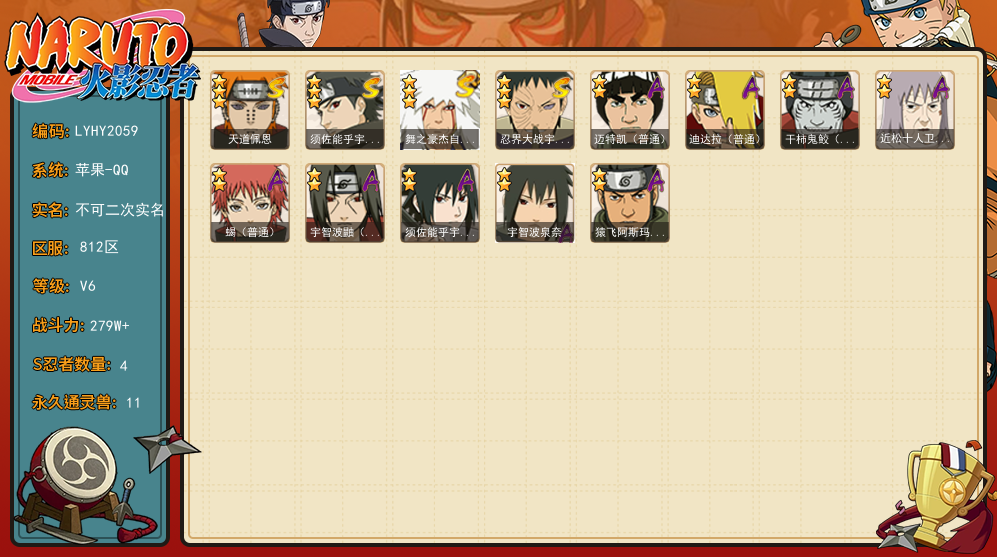Screen dimensions: 997x557
Task: Click the 战斗力 279W+ stat
Action: 81,326
